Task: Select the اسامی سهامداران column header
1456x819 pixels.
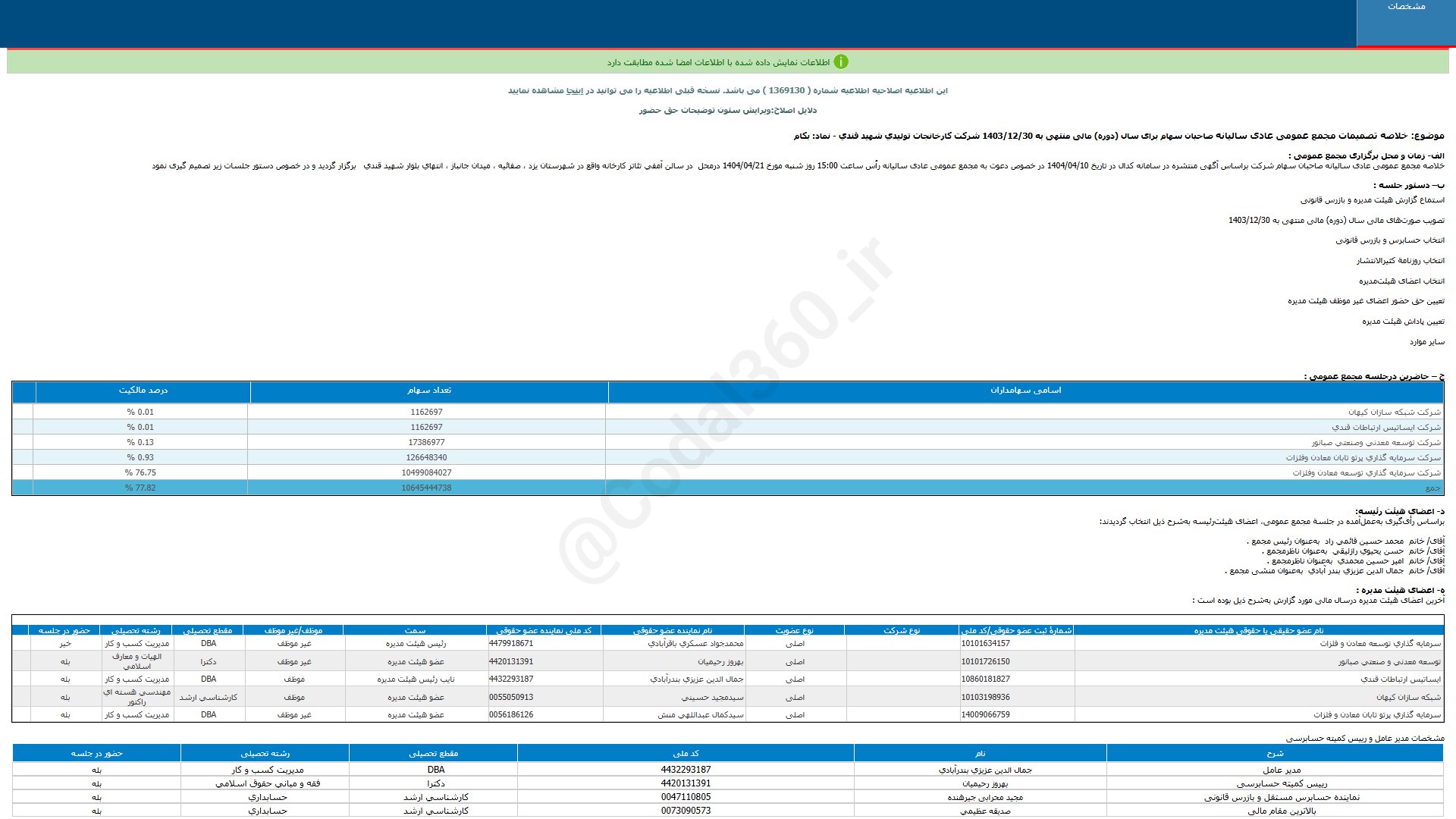Action: click(x=1025, y=391)
